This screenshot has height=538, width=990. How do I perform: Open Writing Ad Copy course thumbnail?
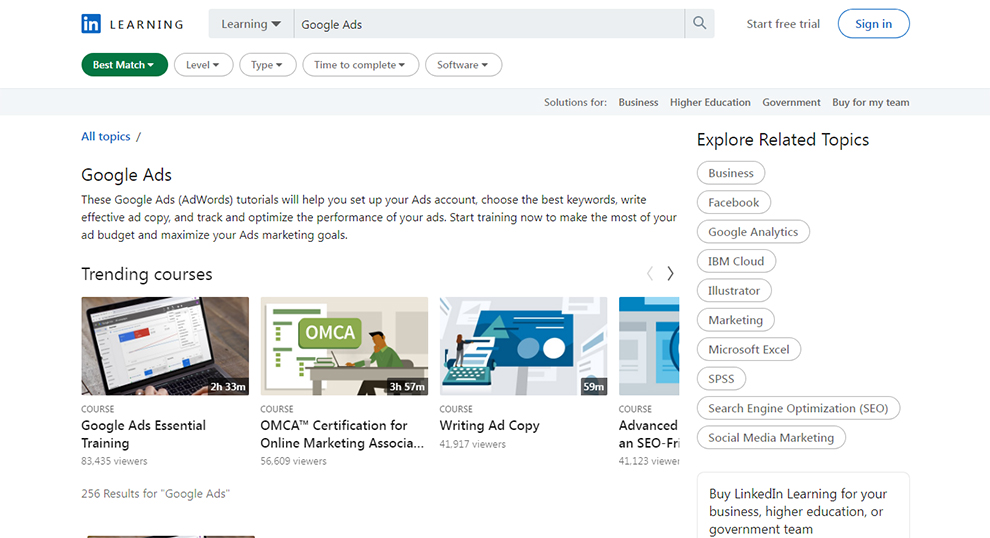523,346
